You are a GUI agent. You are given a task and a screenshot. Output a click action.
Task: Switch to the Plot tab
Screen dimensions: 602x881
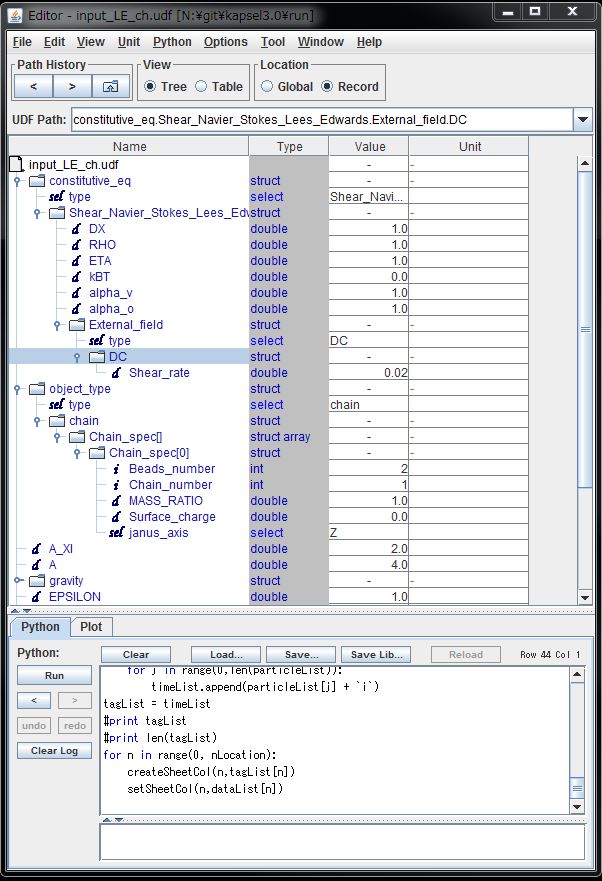(x=91, y=627)
